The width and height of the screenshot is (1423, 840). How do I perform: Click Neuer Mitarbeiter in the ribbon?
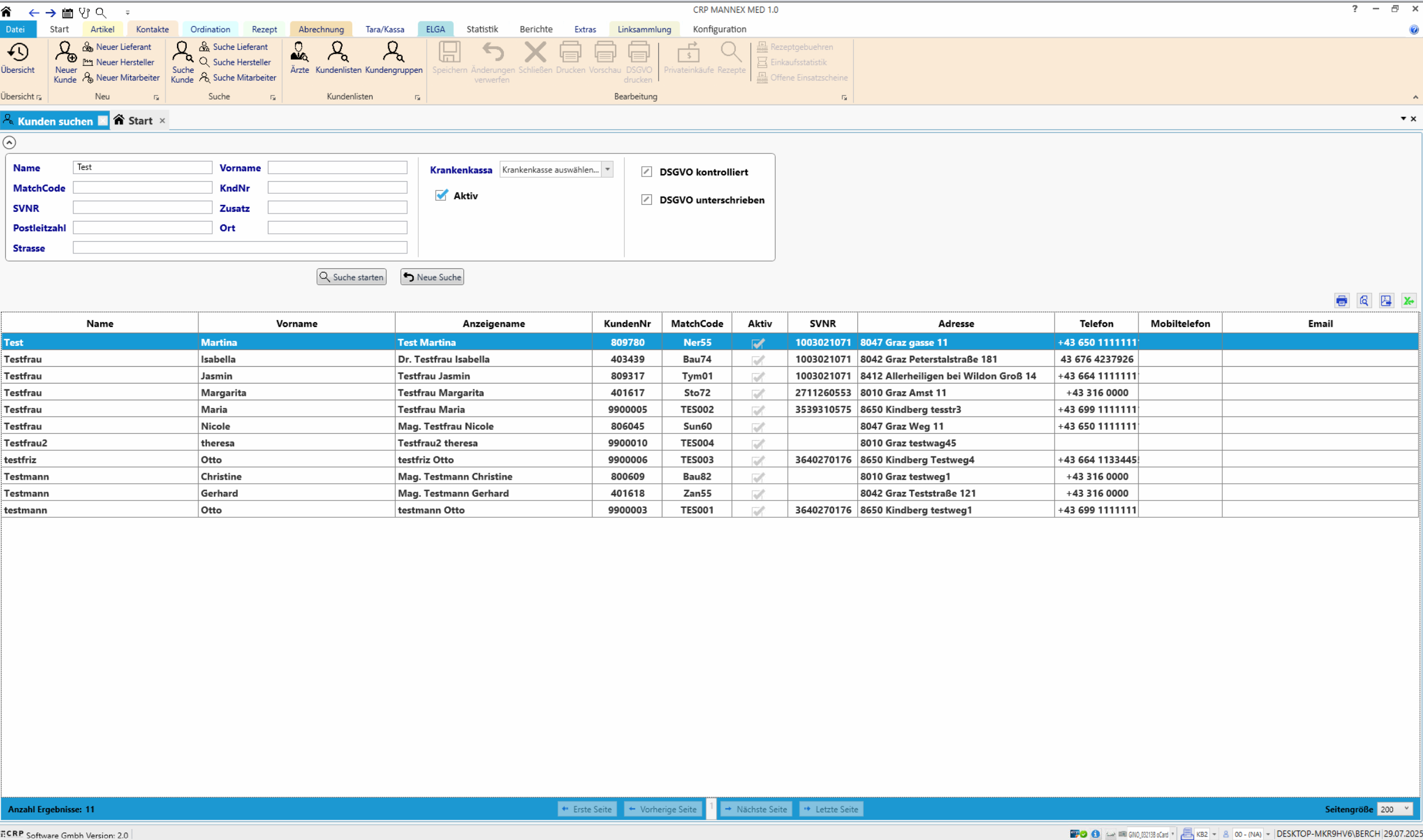[121, 78]
